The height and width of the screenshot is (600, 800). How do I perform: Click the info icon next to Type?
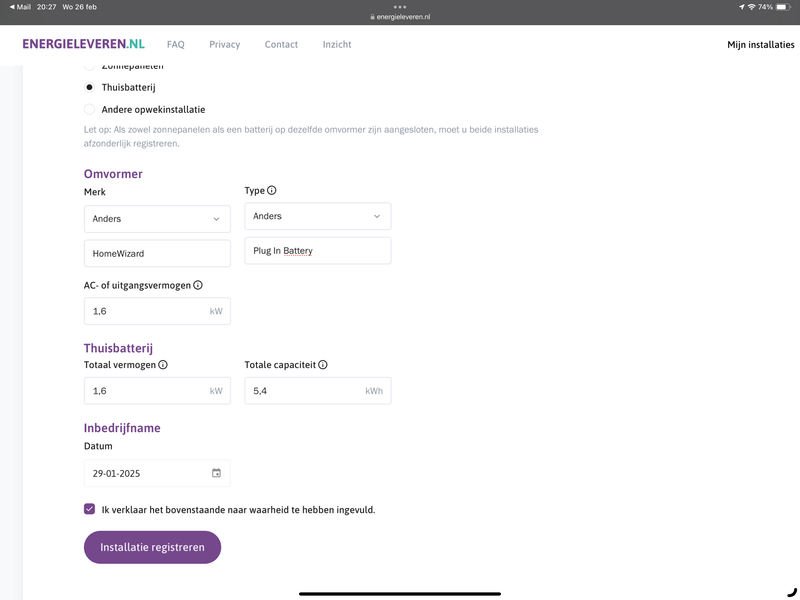point(272,191)
